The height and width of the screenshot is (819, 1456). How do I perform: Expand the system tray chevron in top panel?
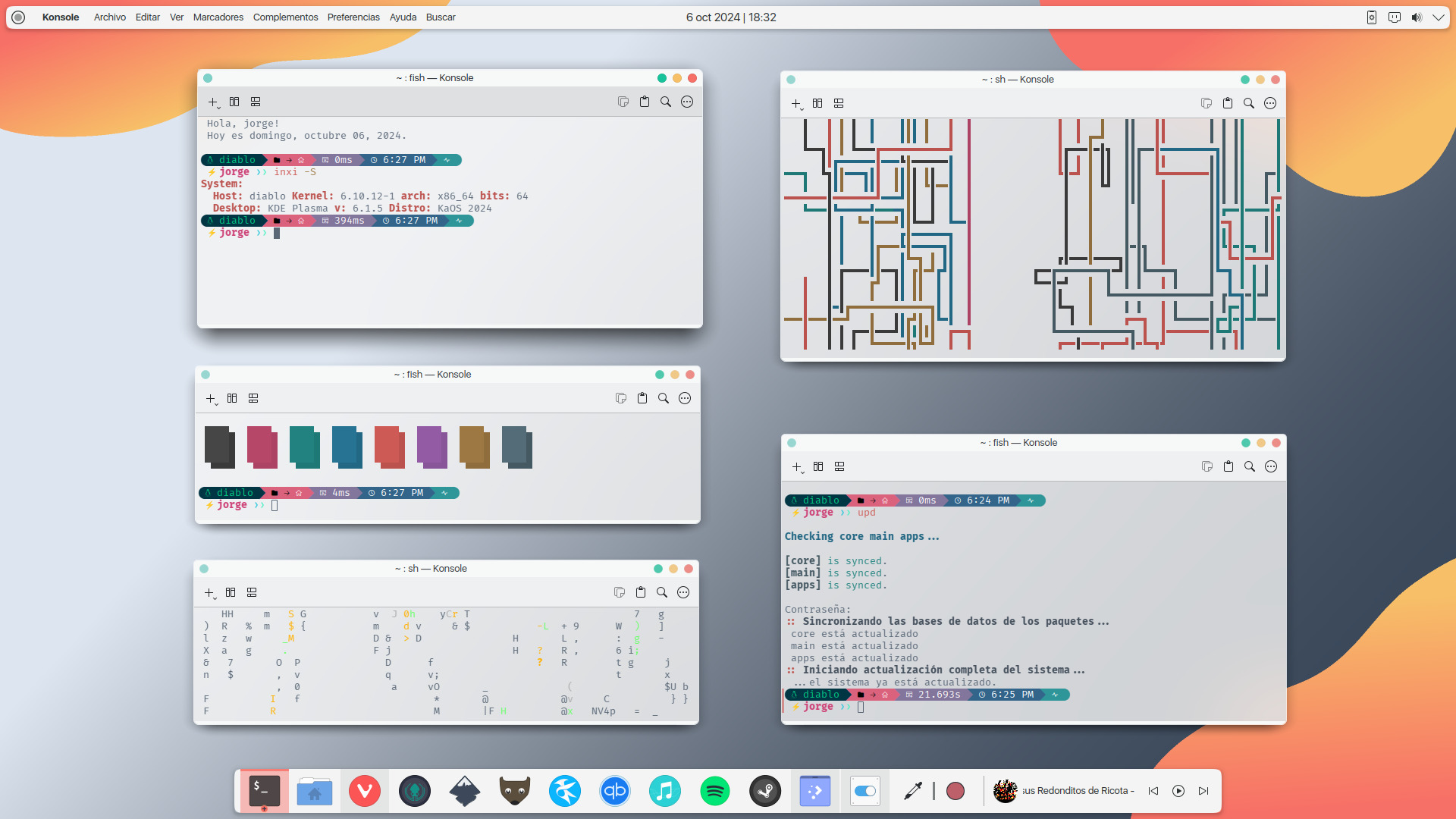click(1439, 17)
